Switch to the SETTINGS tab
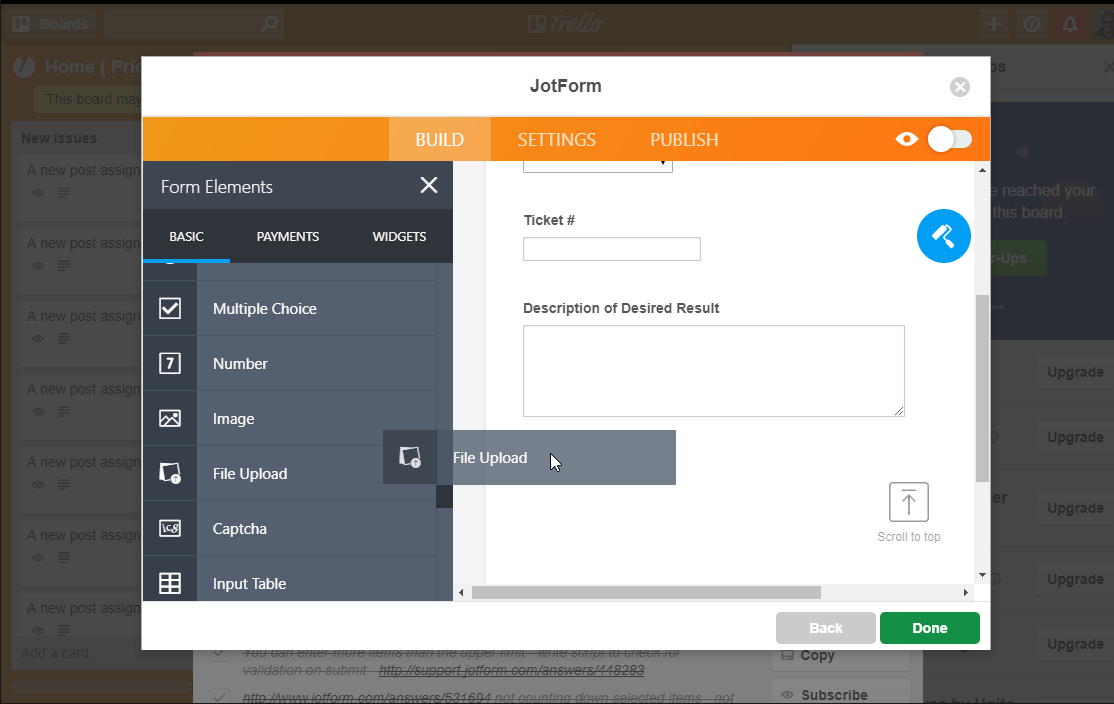 [556, 140]
